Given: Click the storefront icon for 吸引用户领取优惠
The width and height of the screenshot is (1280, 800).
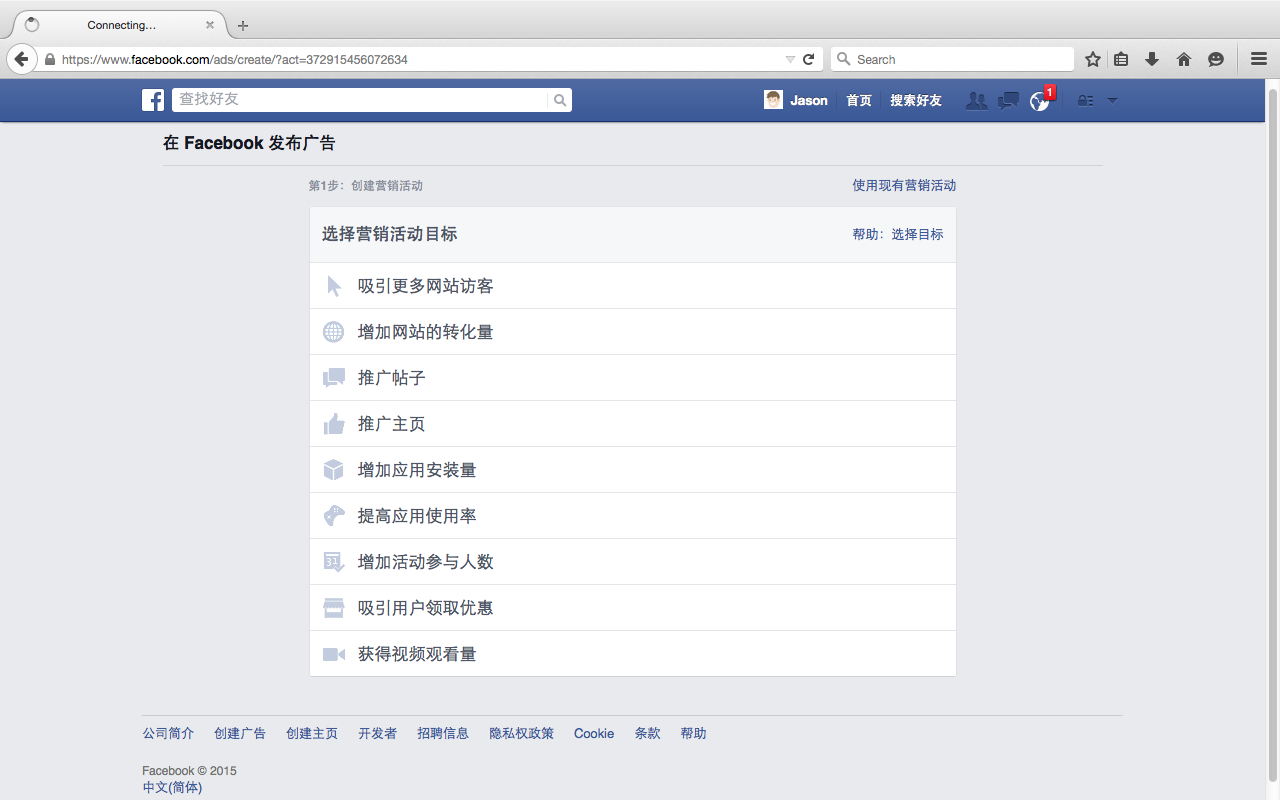Looking at the screenshot, I should (334, 608).
